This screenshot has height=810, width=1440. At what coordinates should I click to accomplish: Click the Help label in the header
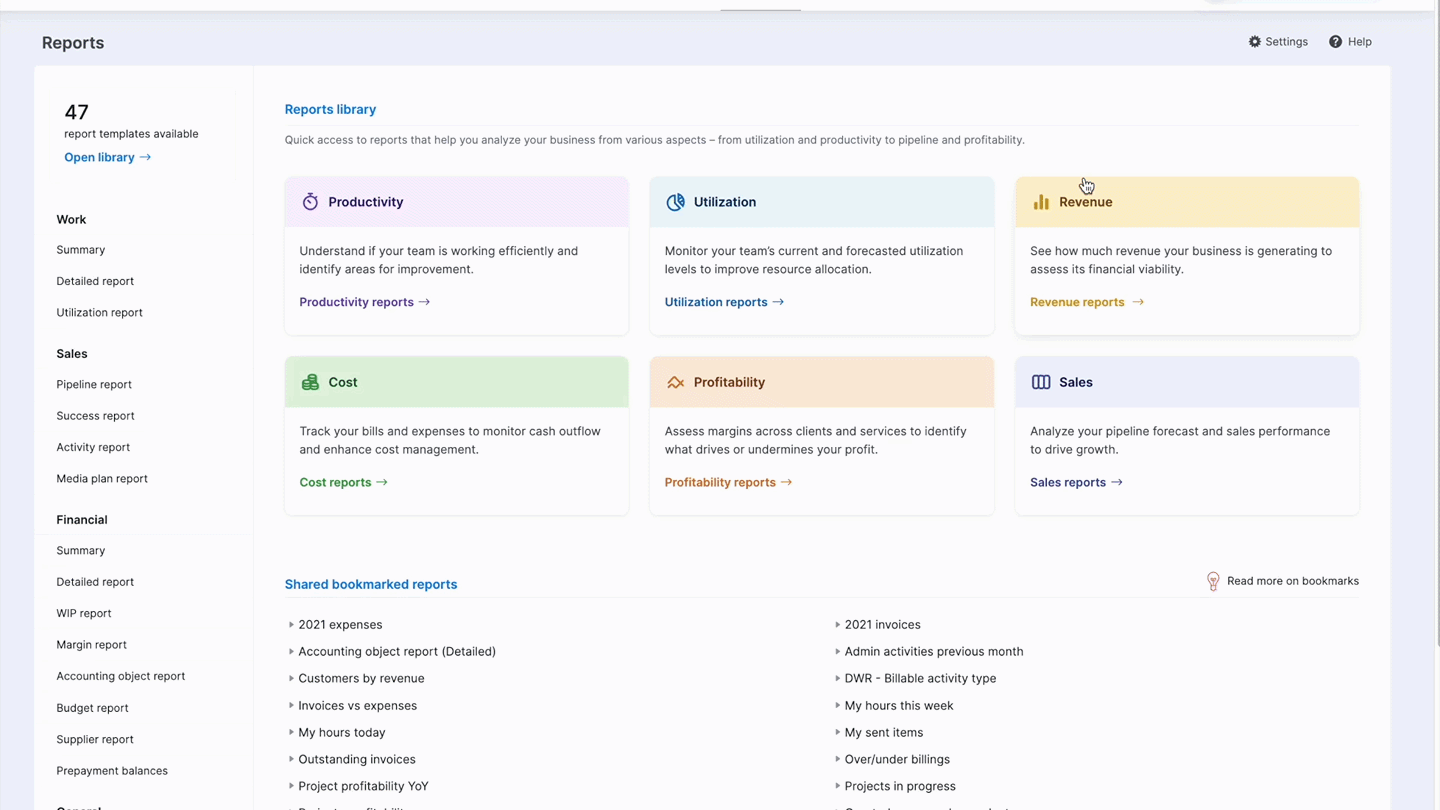[1360, 42]
